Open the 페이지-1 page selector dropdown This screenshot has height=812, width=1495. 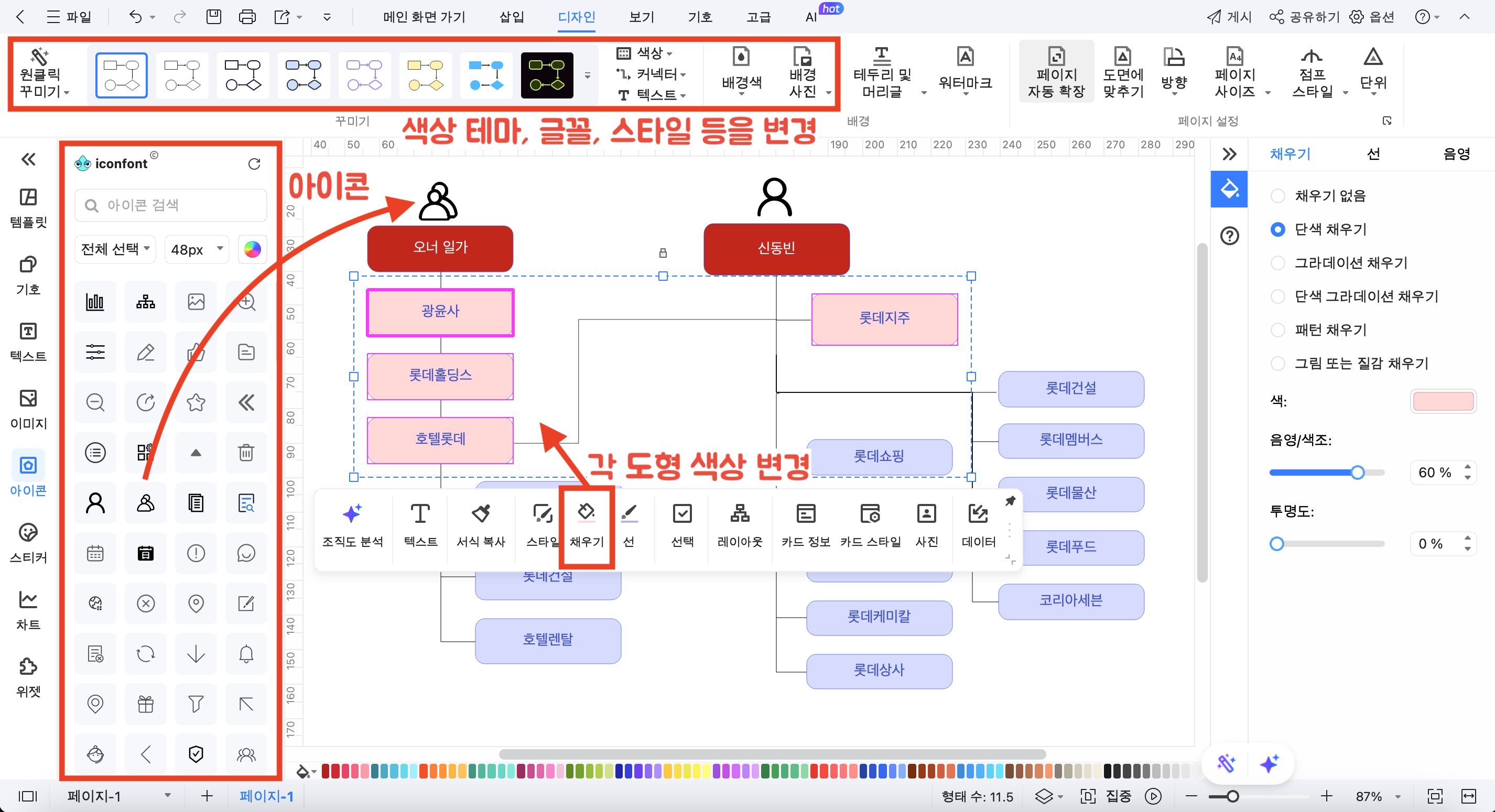point(119,796)
